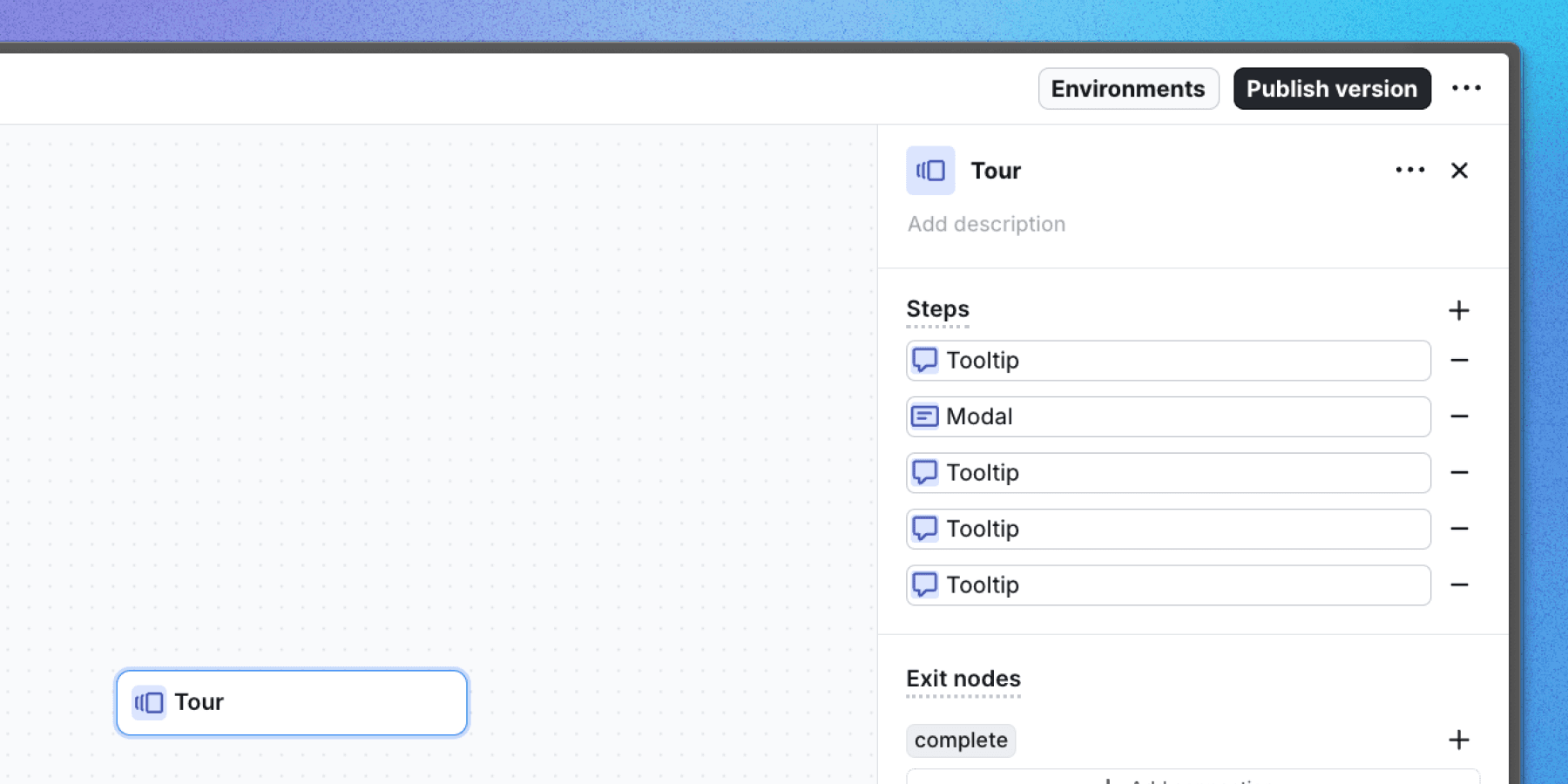Open the Tour panel options menu
The width and height of the screenshot is (1568, 784).
tap(1409, 171)
